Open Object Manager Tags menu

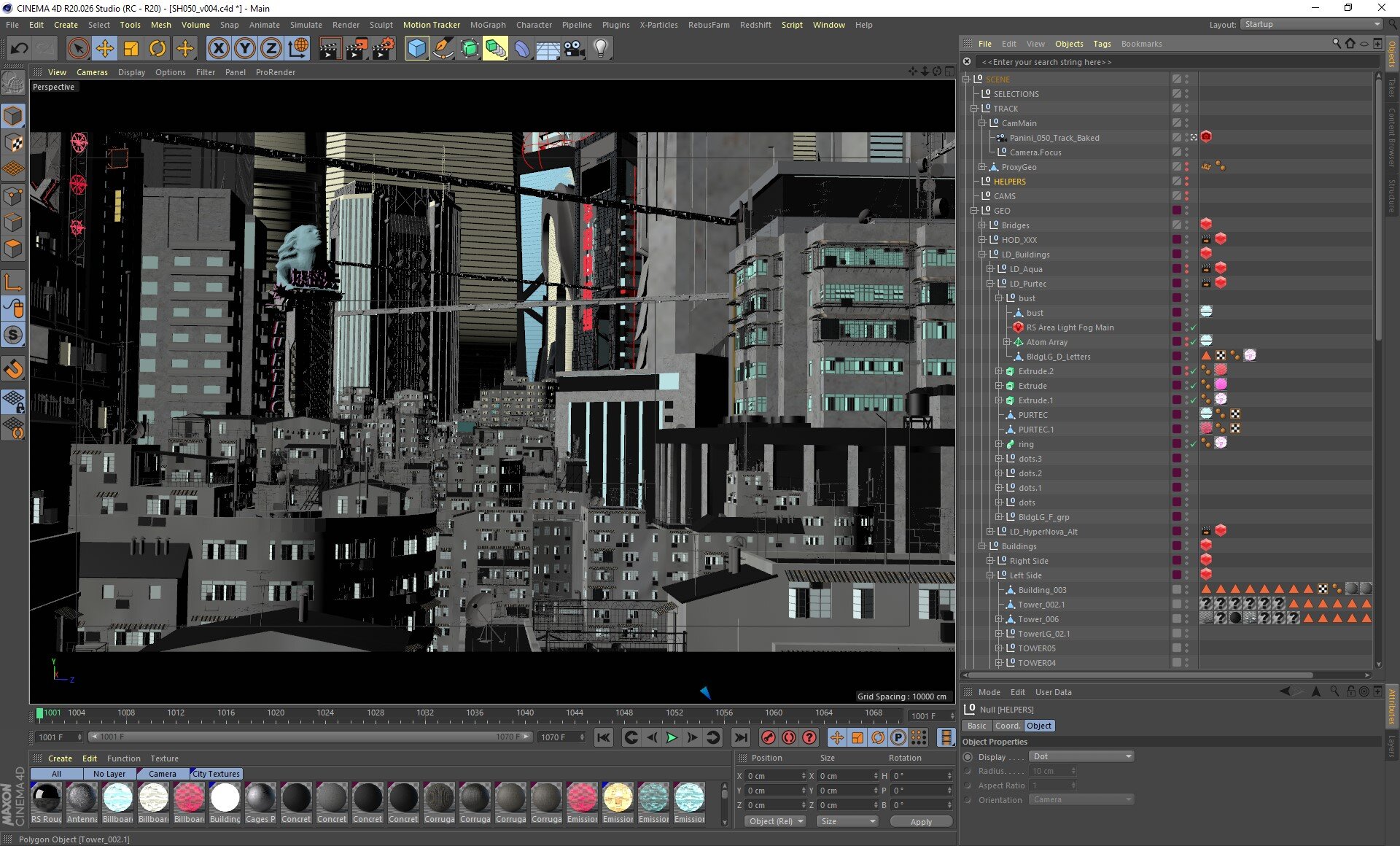(x=1102, y=44)
